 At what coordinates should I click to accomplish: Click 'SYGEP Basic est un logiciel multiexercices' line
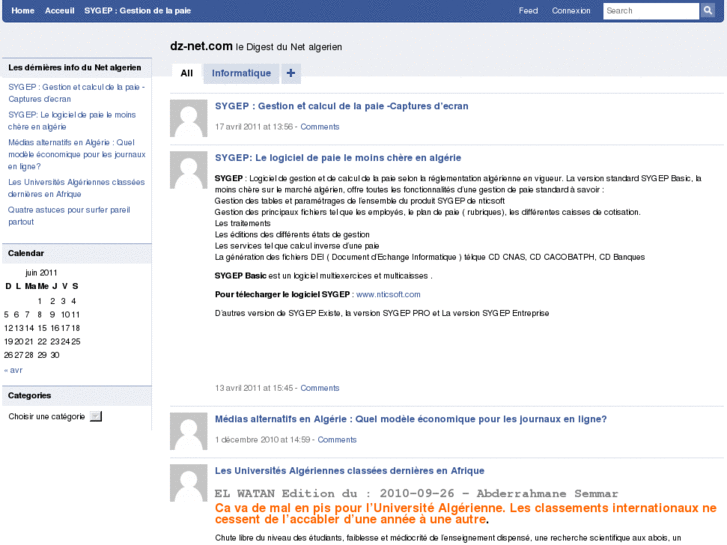point(323,276)
